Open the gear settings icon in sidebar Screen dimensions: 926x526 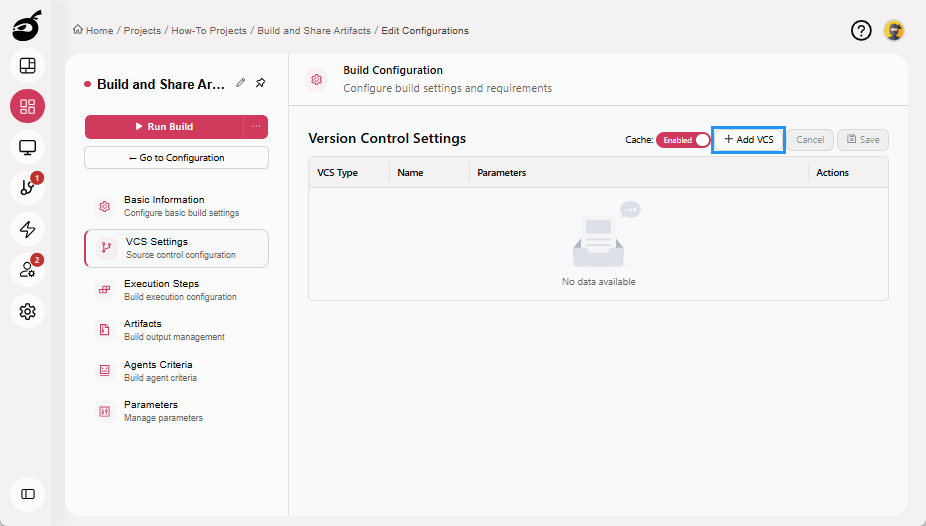pyautogui.click(x=27, y=311)
